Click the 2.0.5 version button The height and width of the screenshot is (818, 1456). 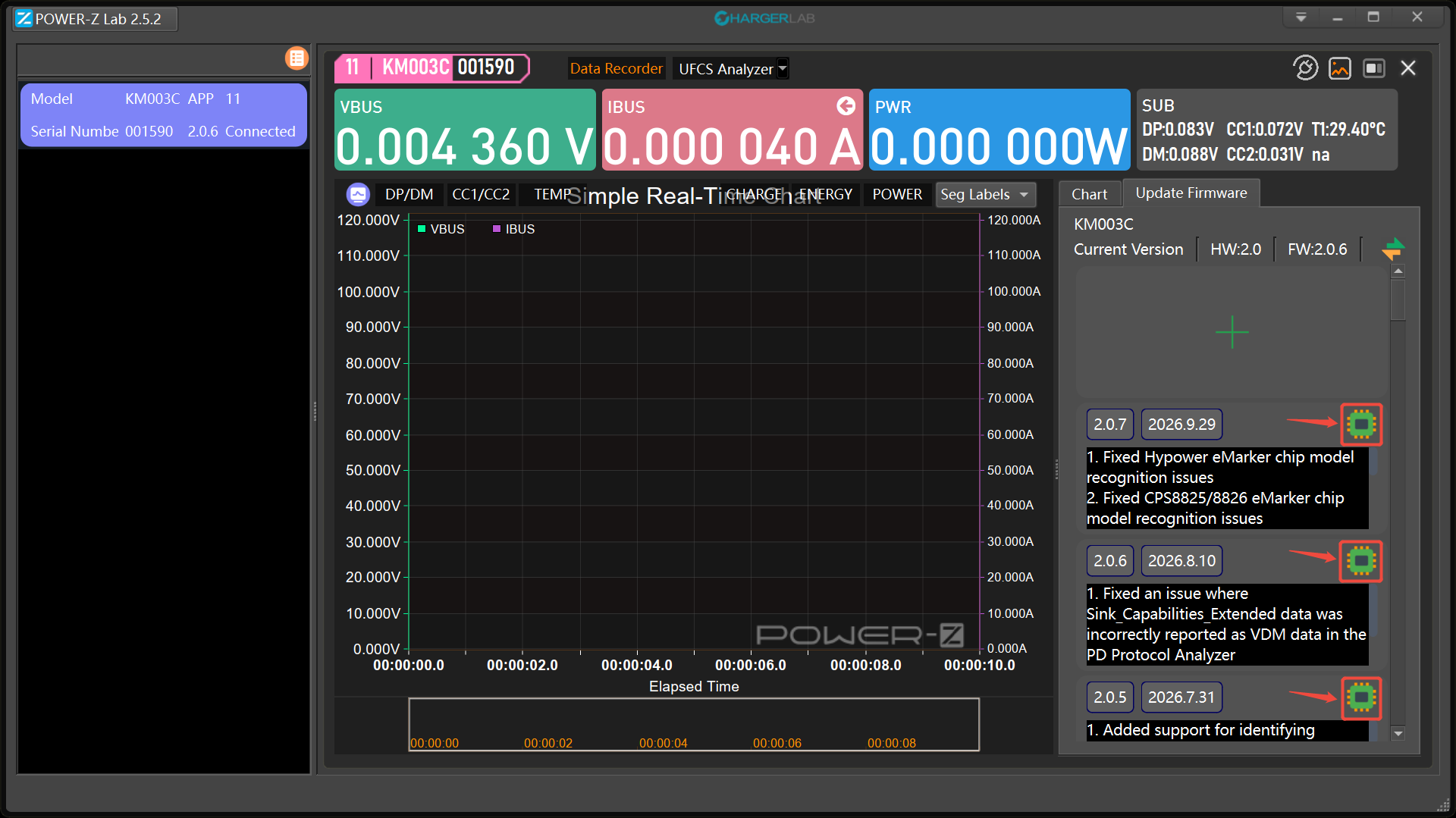[1109, 697]
